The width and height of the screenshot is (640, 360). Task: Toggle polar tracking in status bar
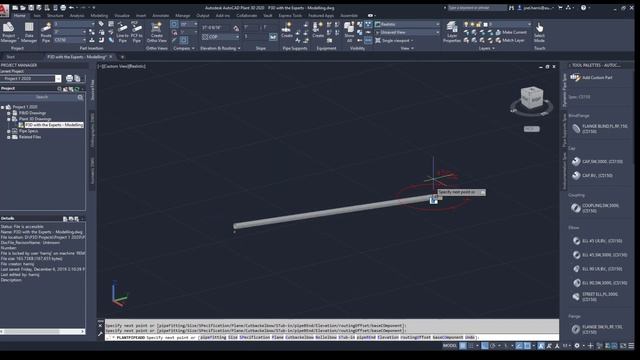point(493,346)
